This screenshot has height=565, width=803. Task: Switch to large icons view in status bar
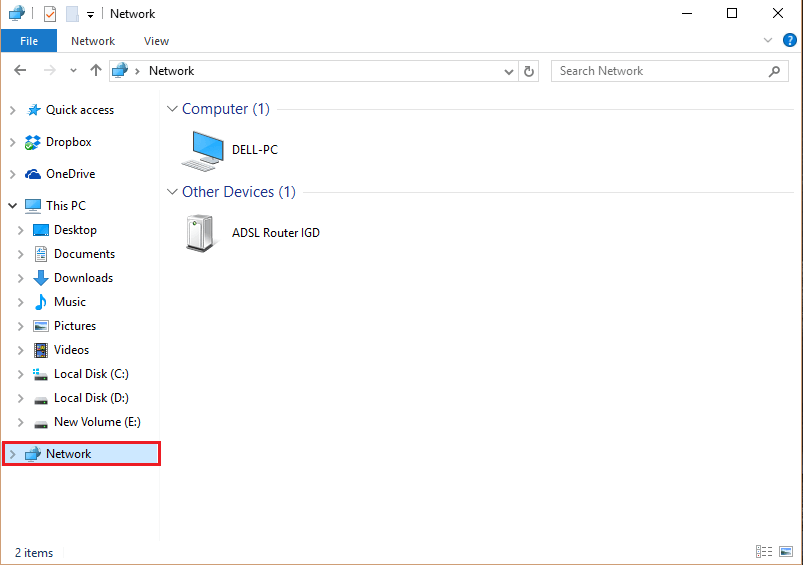coord(787,552)
